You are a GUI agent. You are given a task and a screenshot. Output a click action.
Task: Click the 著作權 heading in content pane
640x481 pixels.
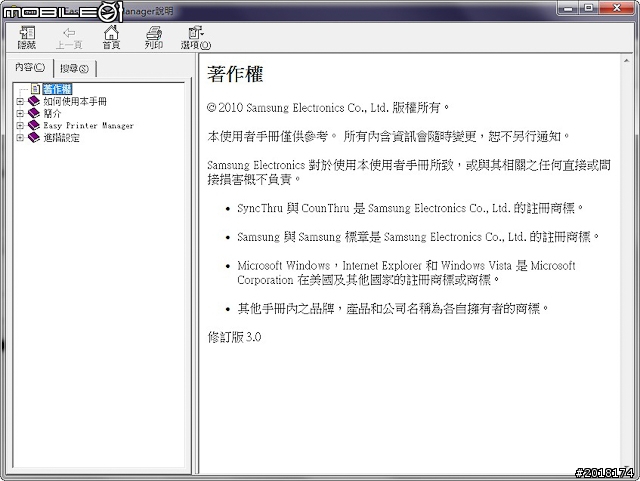point(236,74)
